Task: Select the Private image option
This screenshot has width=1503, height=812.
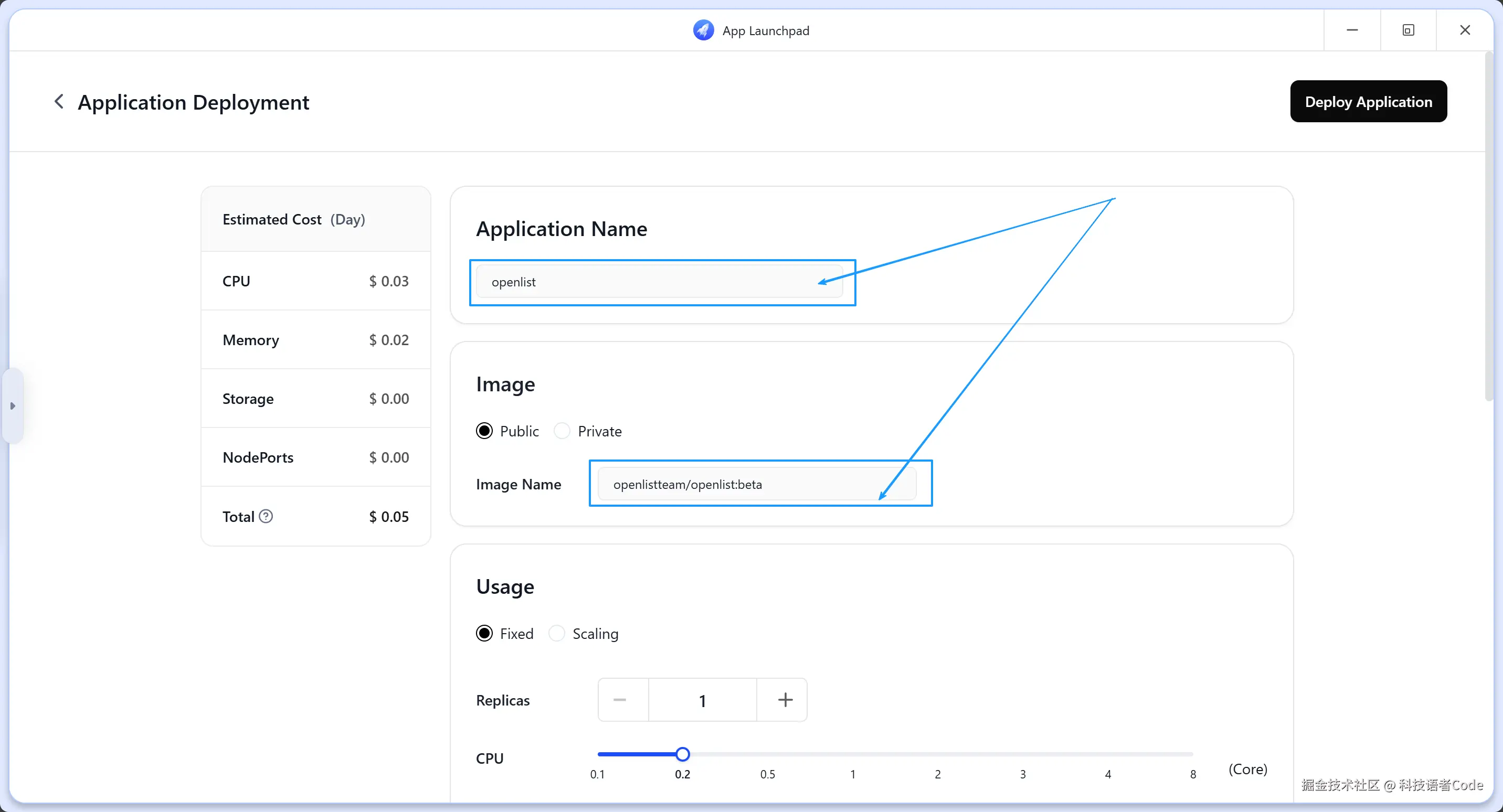Action: click(562, 431)
